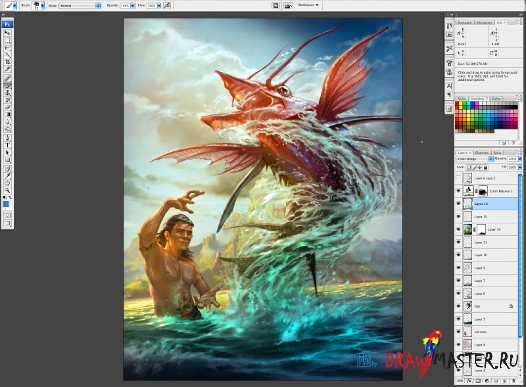The width and height of the screenshot is (526, 387).
Task: Select the Pen tool in toolbox
Action: [7, 137]
